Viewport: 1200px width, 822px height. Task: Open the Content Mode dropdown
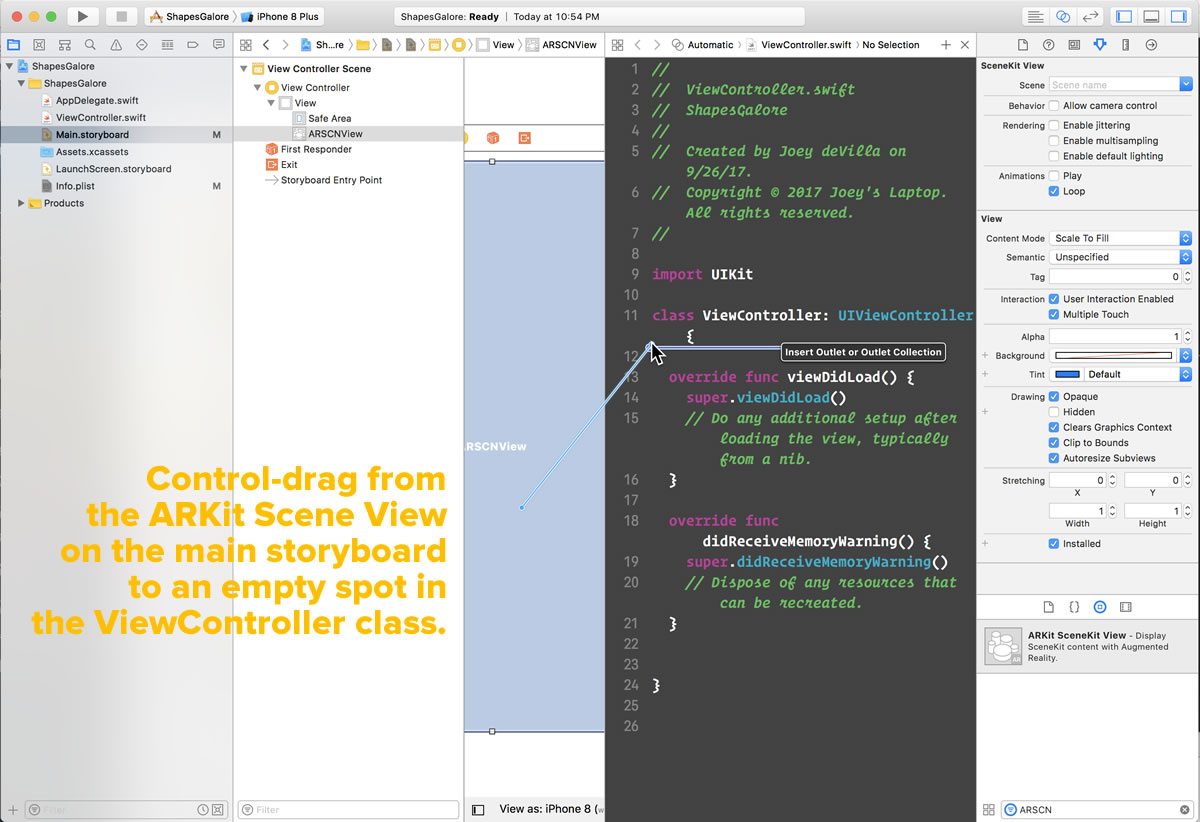(1121, 238)
